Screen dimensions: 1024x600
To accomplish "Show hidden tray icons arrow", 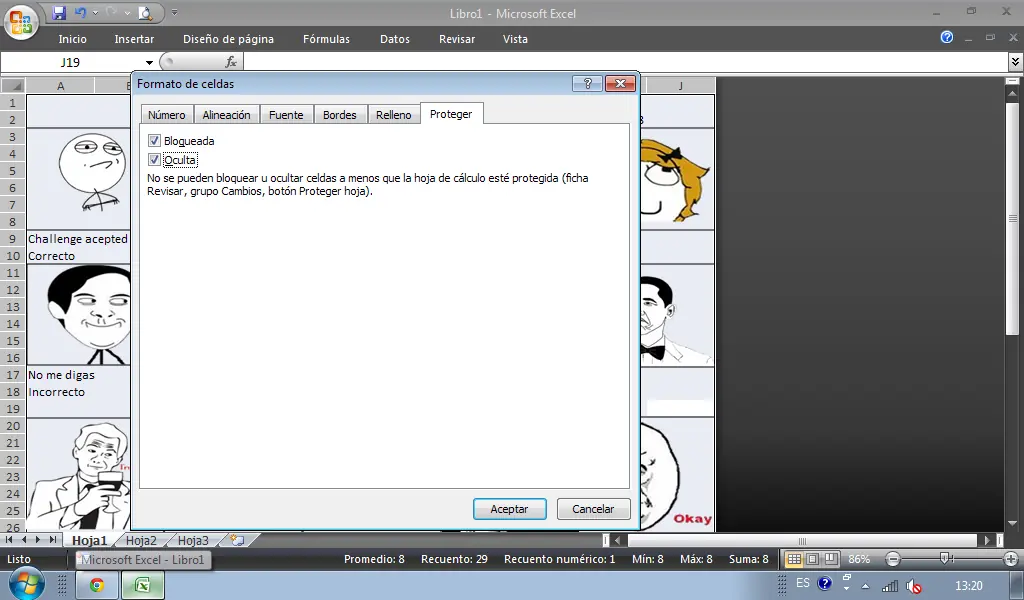I will click(865, 586).
